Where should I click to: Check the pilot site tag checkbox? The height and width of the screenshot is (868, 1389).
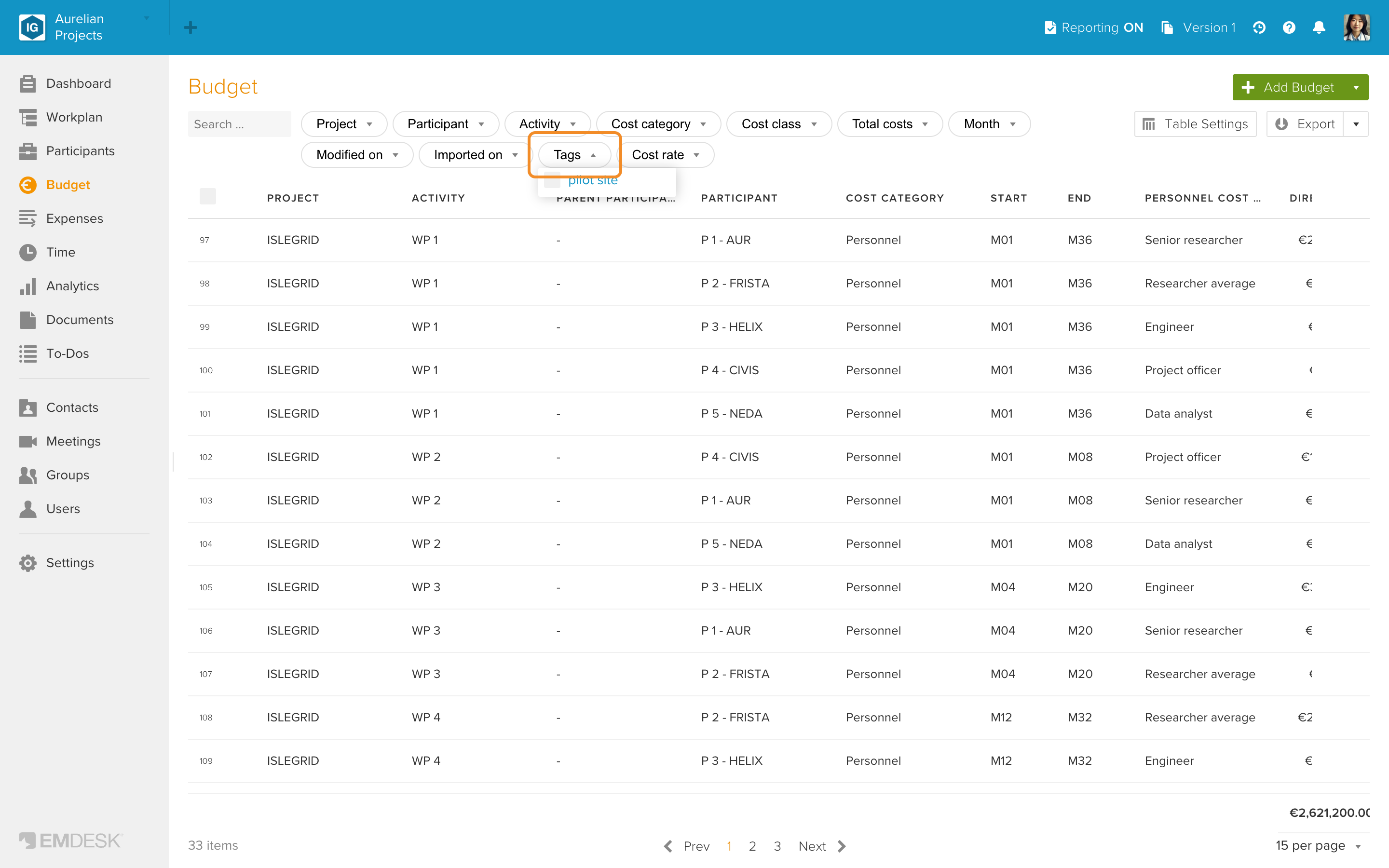pyautogui.click(x=552, y=180)
